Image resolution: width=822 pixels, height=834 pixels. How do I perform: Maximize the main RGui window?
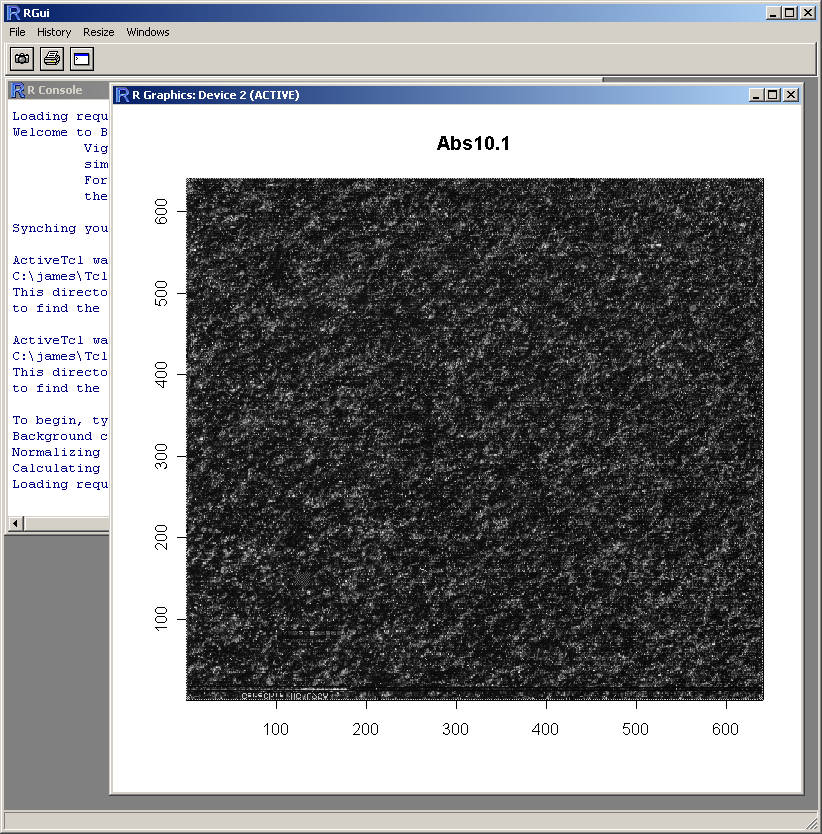pyautogui.click(x=790, y=12)
